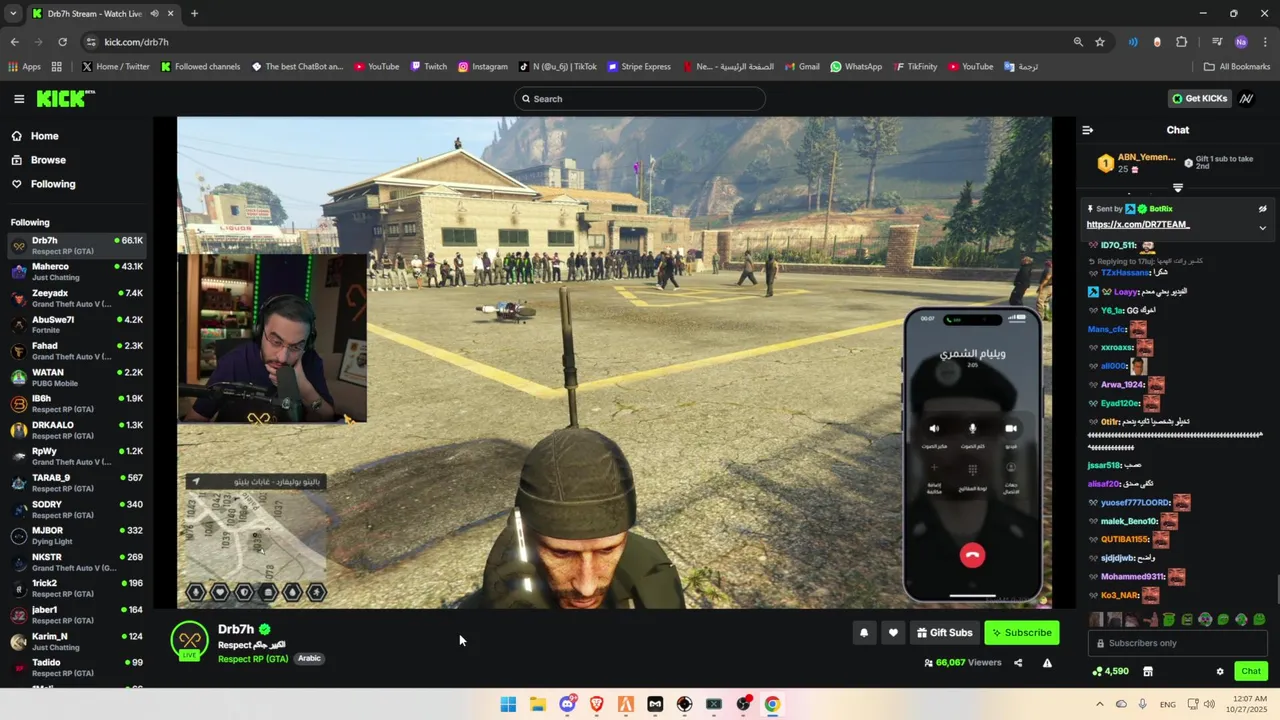Click the Get KICKs button
The height and width of the screenshot is (720, 1280).
pos(1199,99)
